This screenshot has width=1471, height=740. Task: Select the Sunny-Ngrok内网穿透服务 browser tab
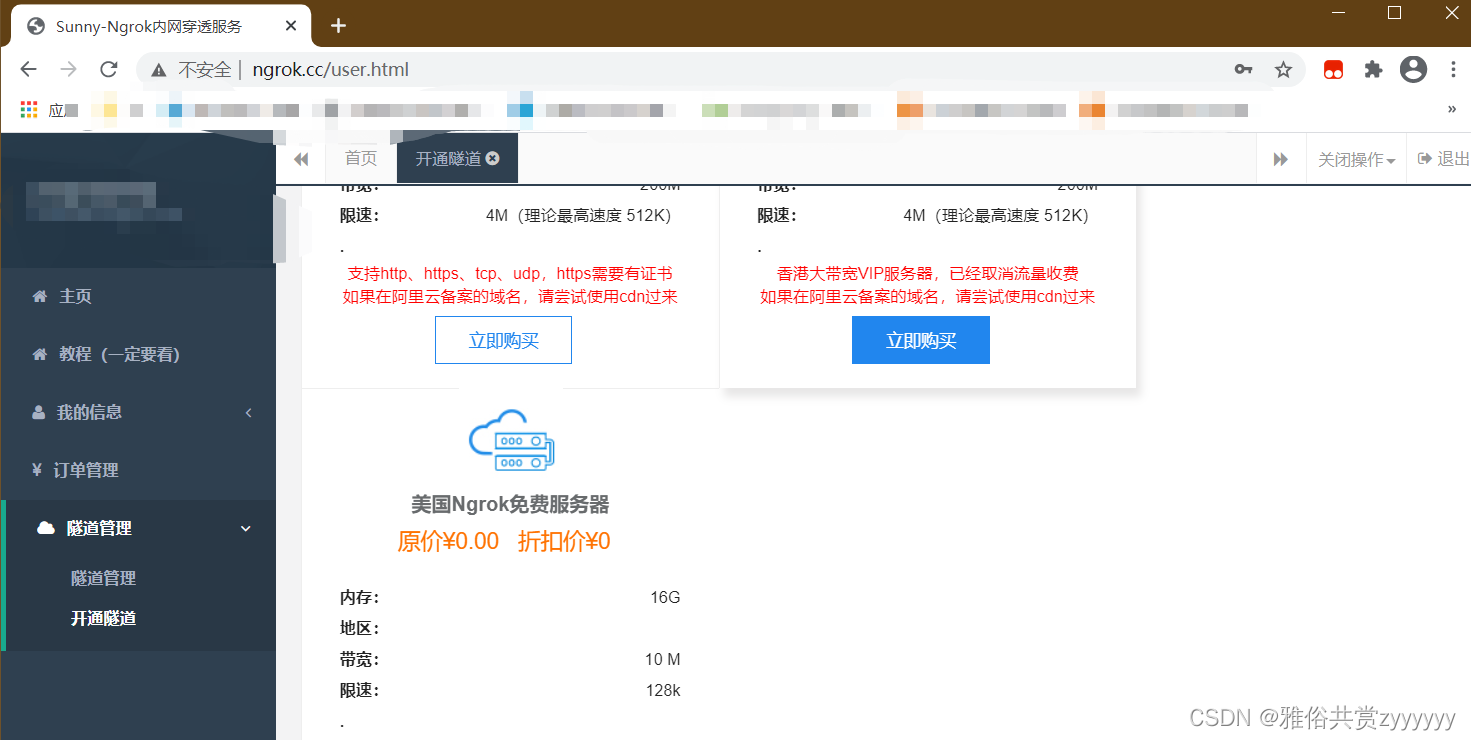(162, 26)
